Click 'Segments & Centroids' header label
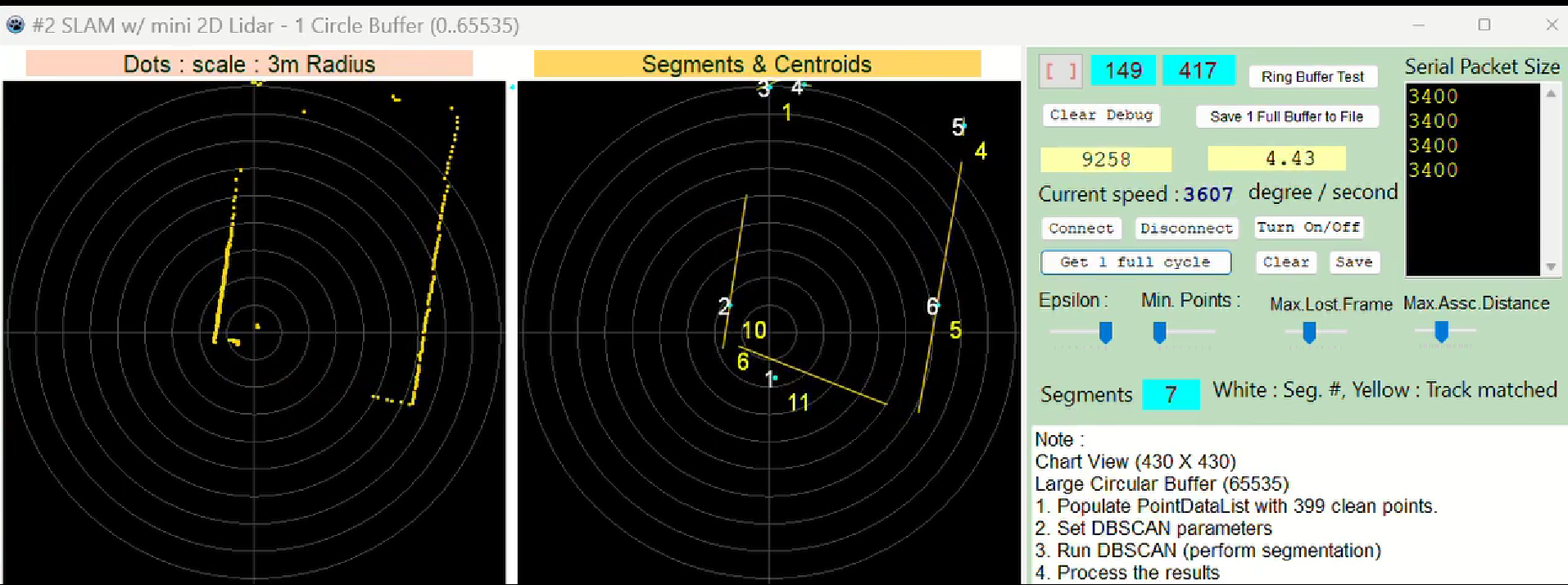This screenshot has height=585, width=1568. point(757,64)
